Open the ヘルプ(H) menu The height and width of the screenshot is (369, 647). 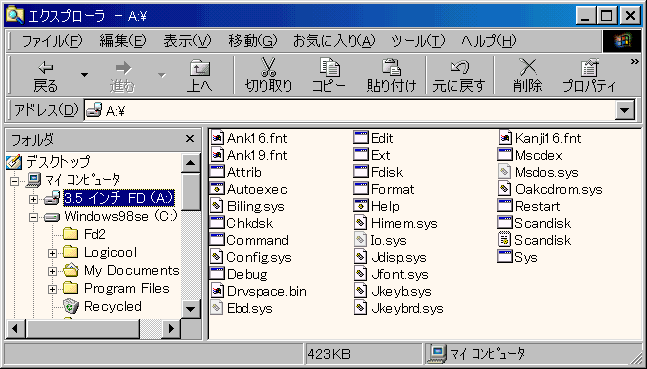489,41
